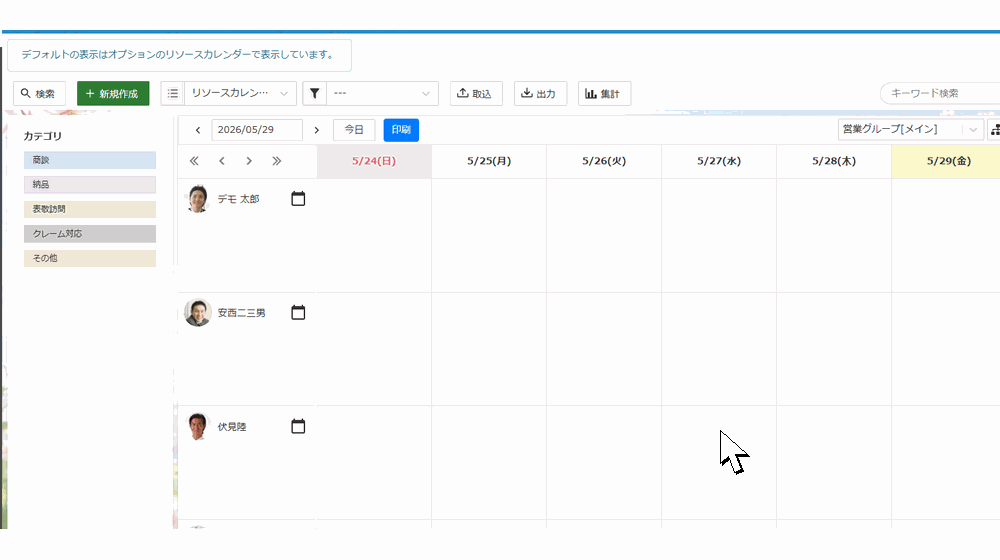Click the name デモ 太郎
The height and width of the screenshot is (560, 1000).
[239, 199]
